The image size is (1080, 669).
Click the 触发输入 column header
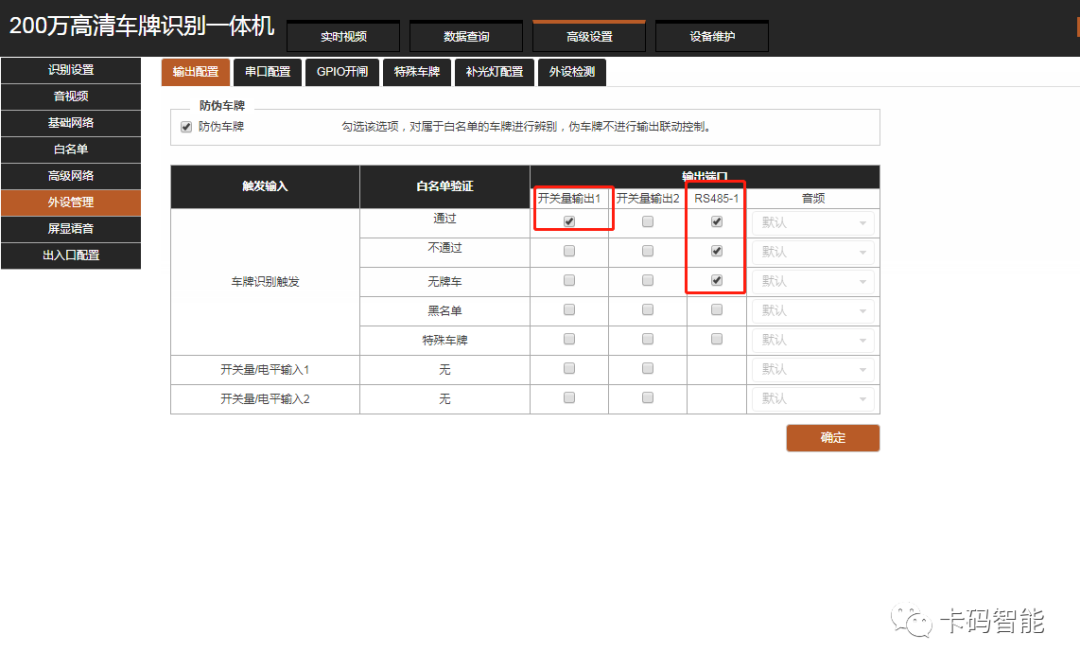click(265, 187)
